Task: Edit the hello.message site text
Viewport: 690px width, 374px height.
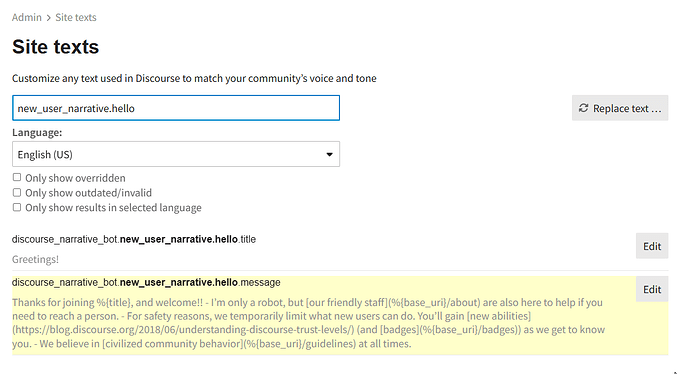Action: pos(652,289)
